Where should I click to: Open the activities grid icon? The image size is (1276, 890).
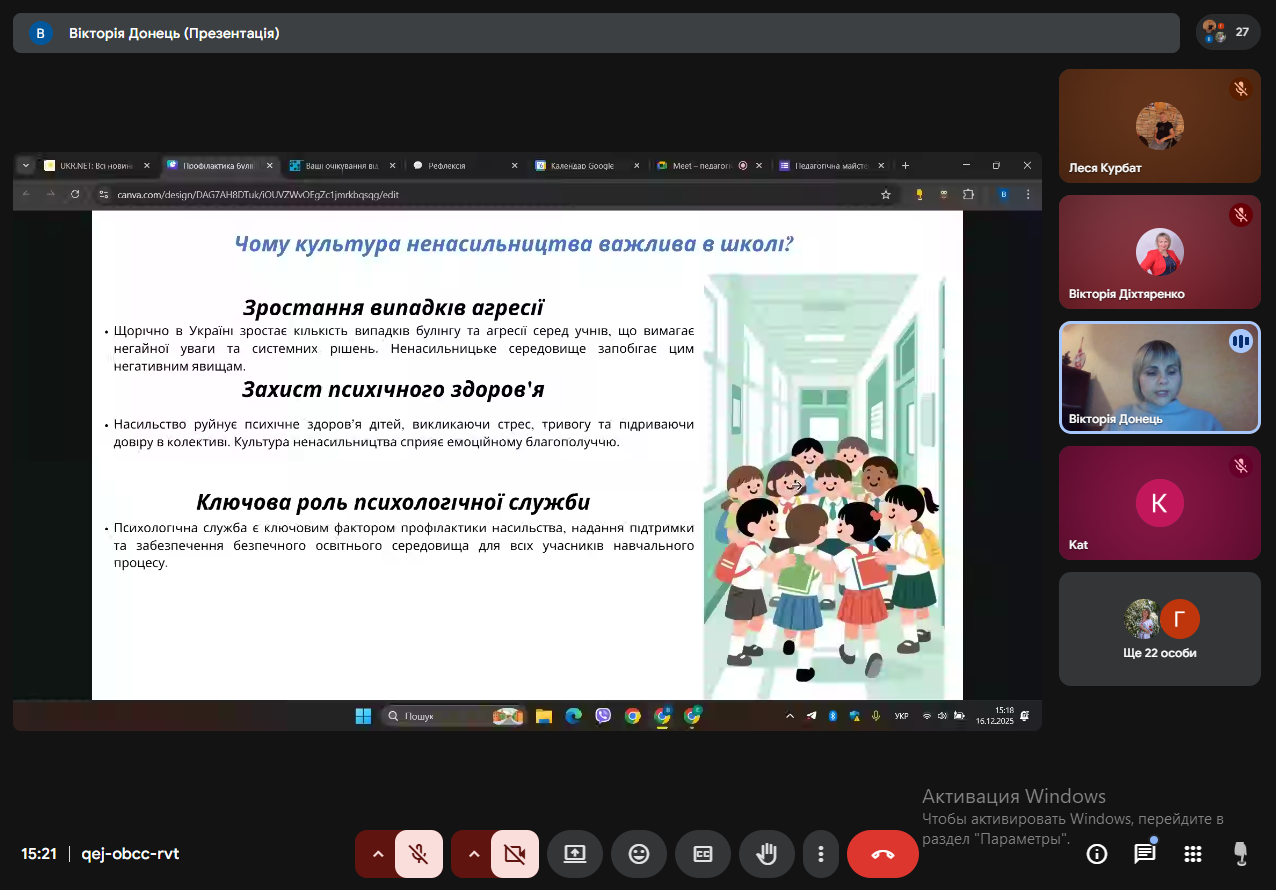(x=1193, y=854)
